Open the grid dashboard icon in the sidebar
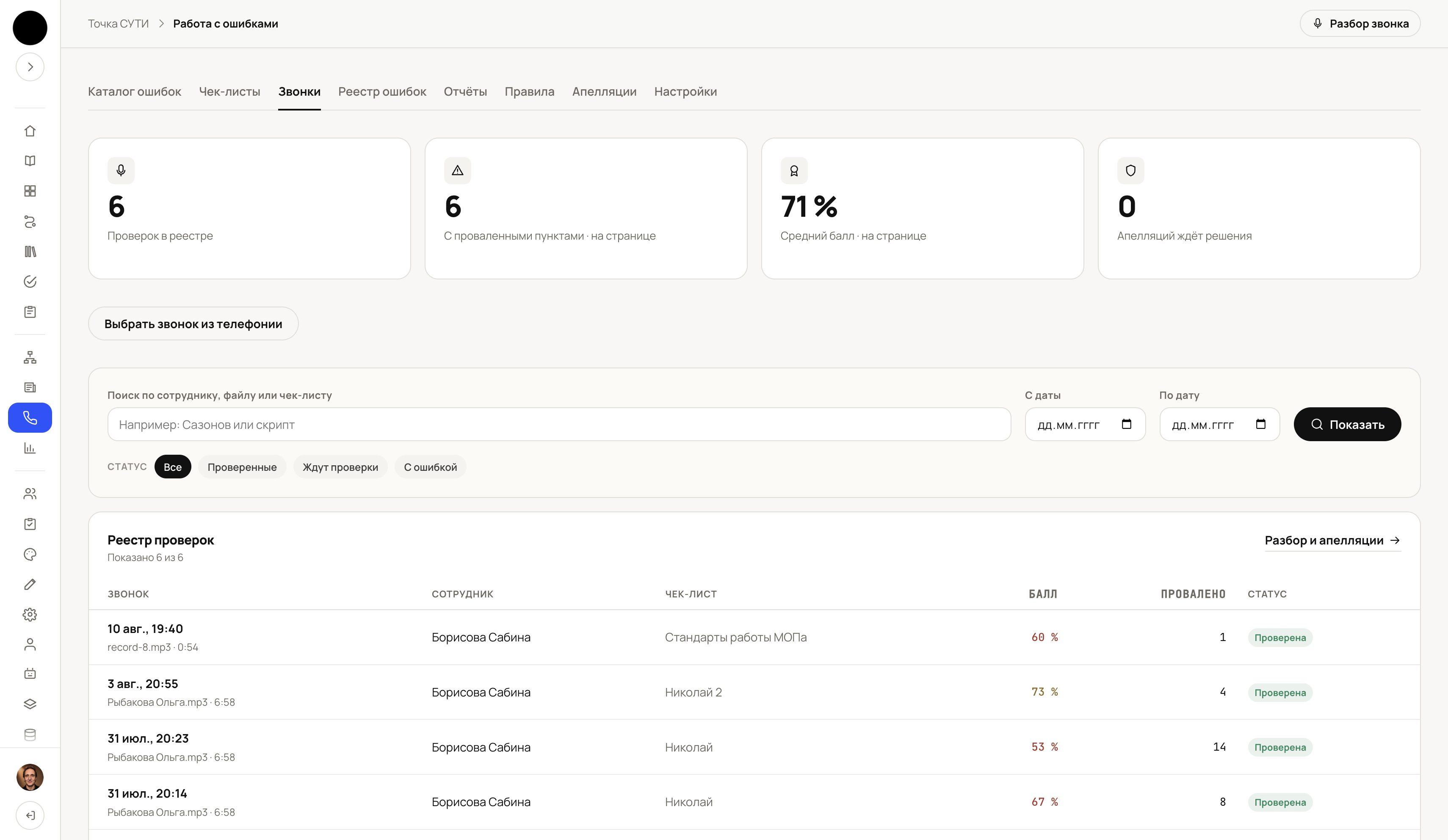The image size is (1448, 840). point(30,191)
